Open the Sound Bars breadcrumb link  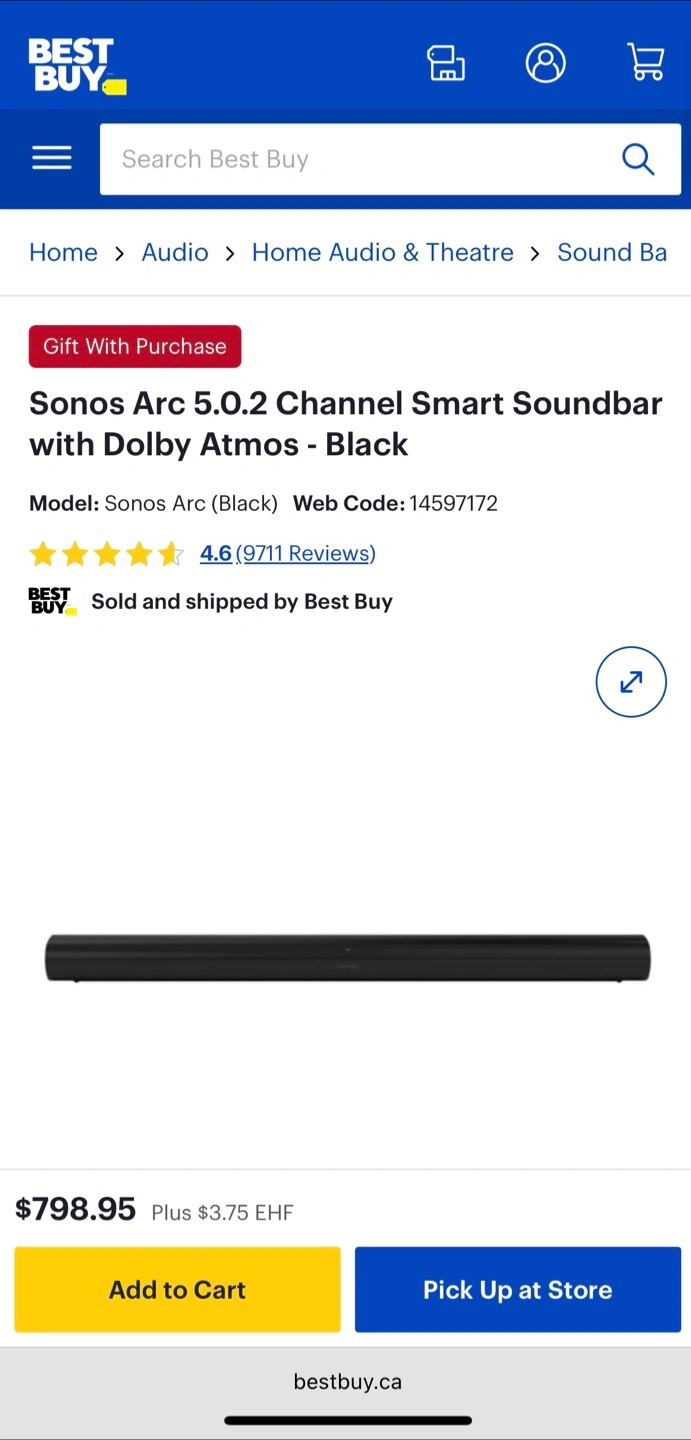click(x=612, y=252)
